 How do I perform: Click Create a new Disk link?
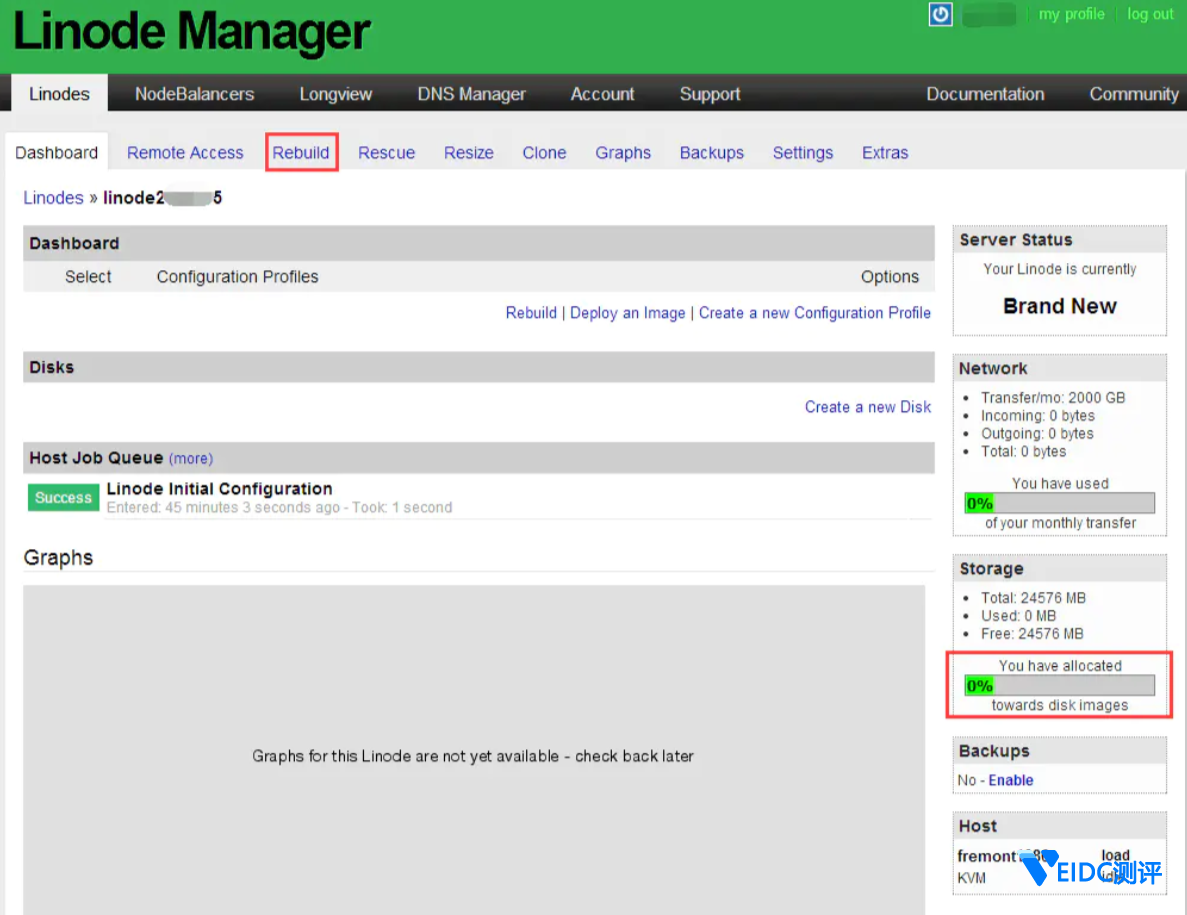867,407
